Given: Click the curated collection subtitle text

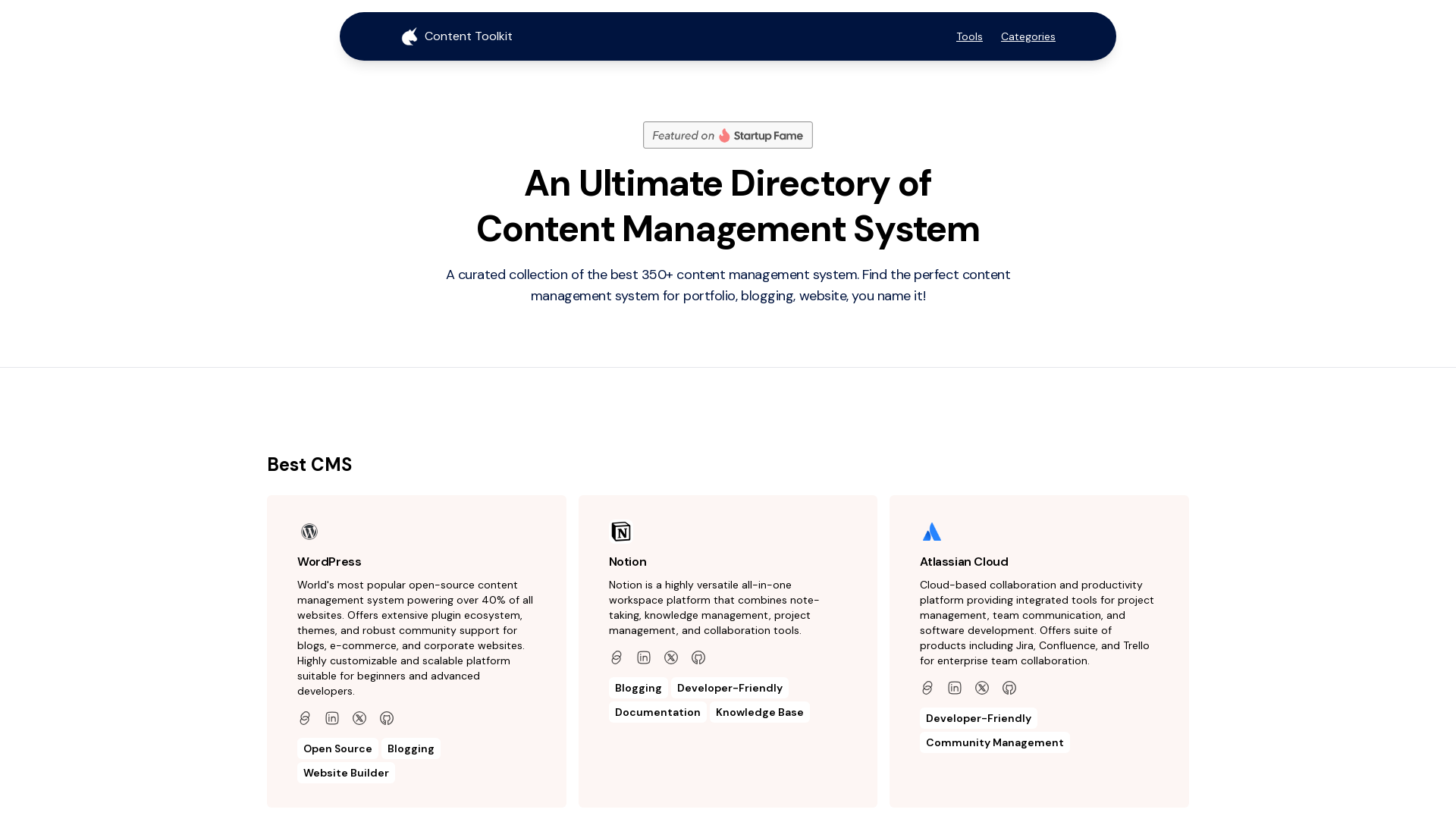Looking at the screenshot, I should [728, 285].
